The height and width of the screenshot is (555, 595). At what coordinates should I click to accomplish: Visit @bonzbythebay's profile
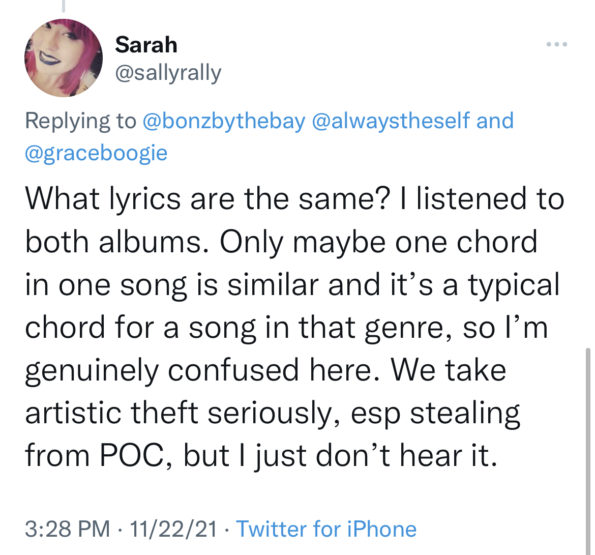pyautogui.click(x=224, y=121)
